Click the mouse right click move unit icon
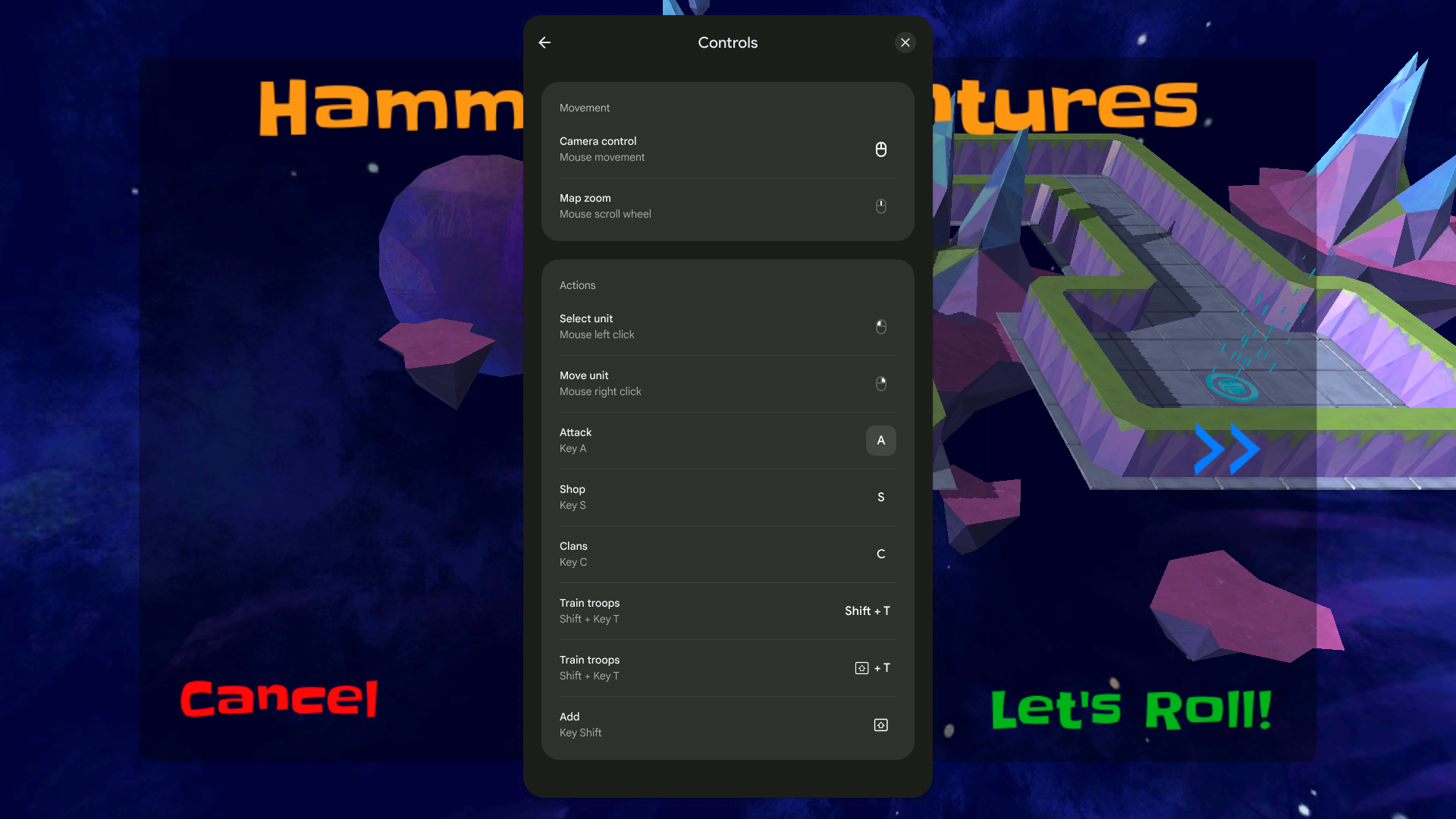This screenshot has height=819, width=1456. pos(881,383)
